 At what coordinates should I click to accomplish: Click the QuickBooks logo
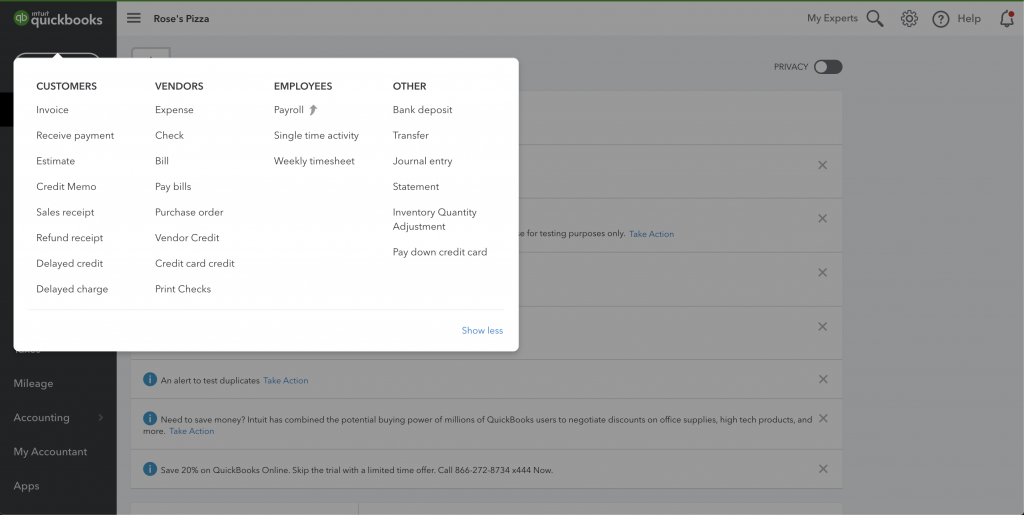tap(57, 18)
